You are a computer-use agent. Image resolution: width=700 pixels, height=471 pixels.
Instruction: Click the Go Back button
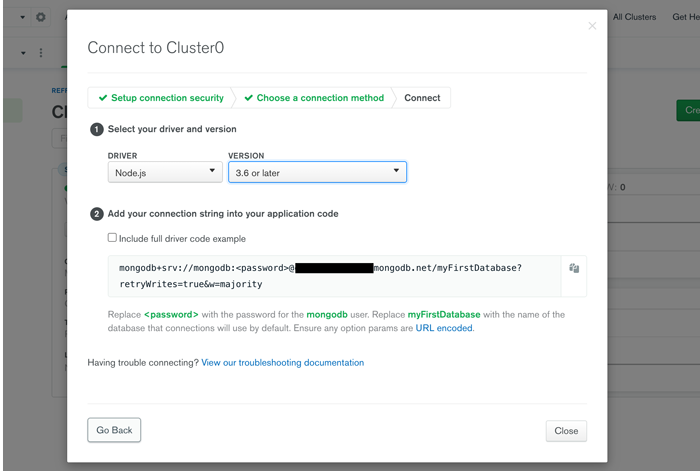[114, 430]
